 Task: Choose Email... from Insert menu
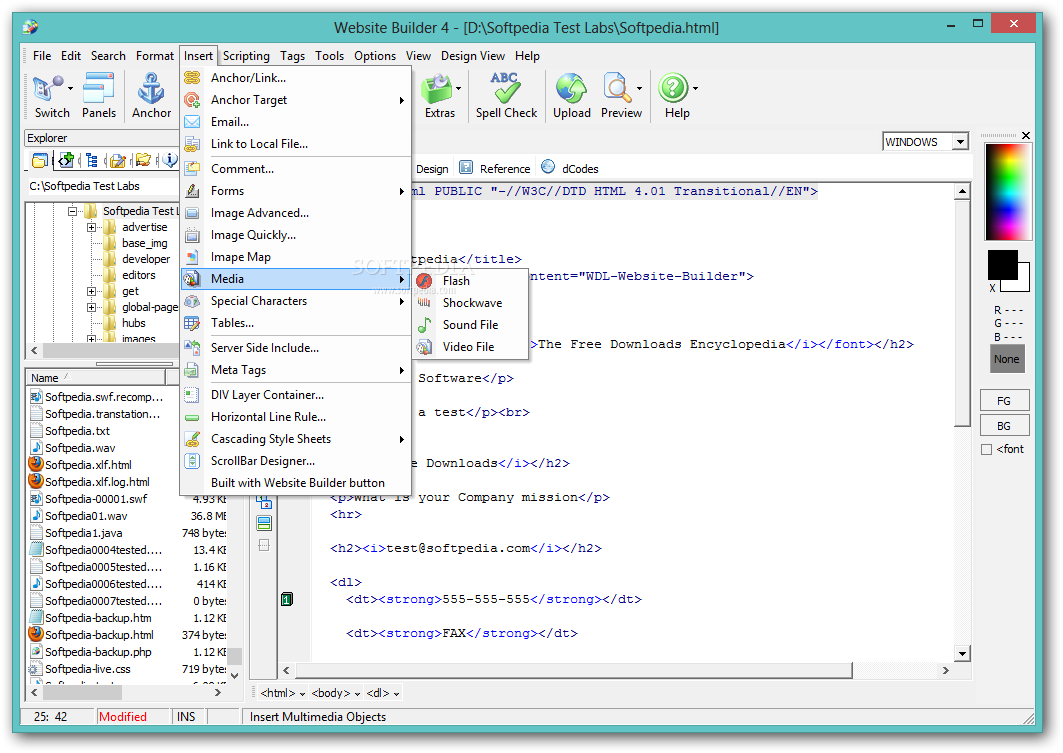tap(296, 122)
